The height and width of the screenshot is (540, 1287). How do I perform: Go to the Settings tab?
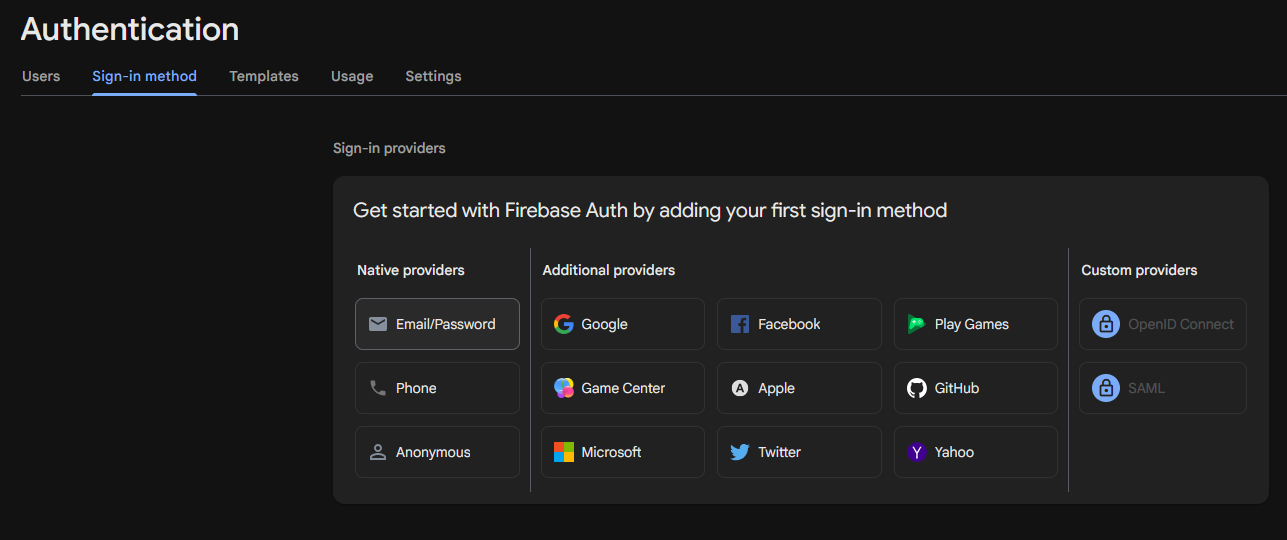(433, 76)
